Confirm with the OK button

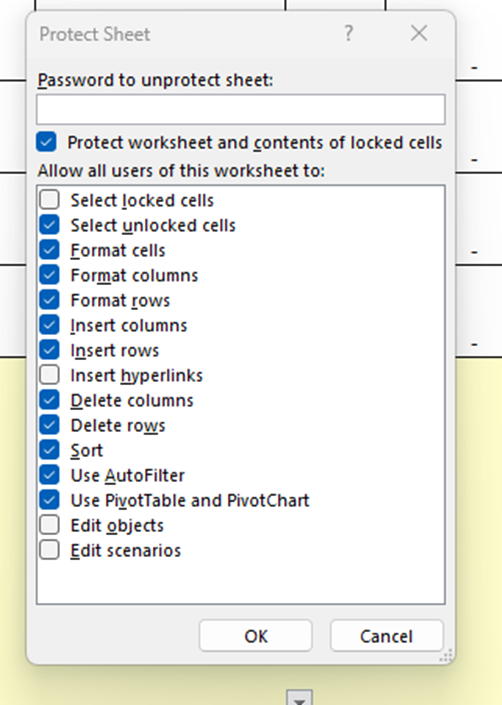coord(256,636)
